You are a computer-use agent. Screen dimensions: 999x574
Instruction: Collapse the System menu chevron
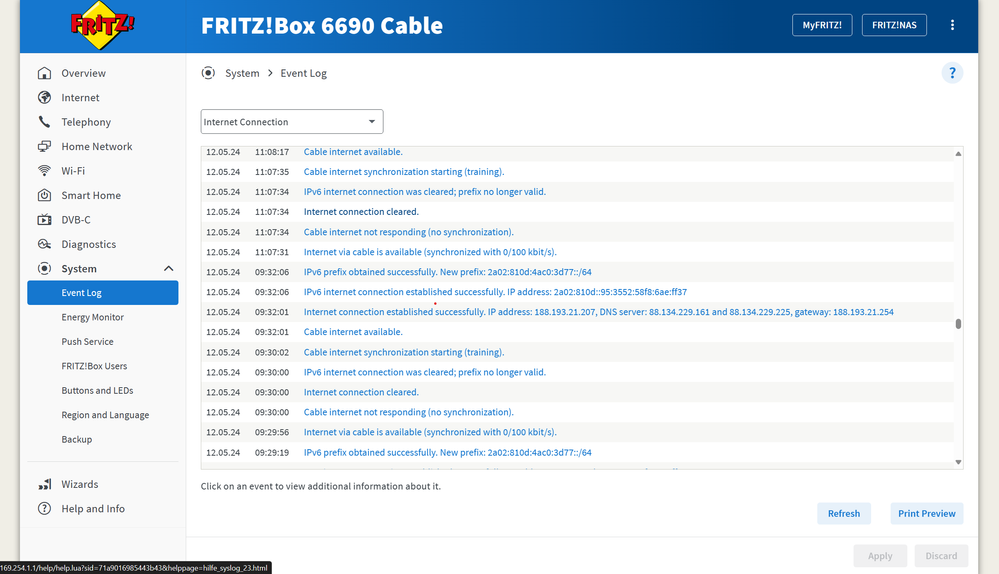168,269
